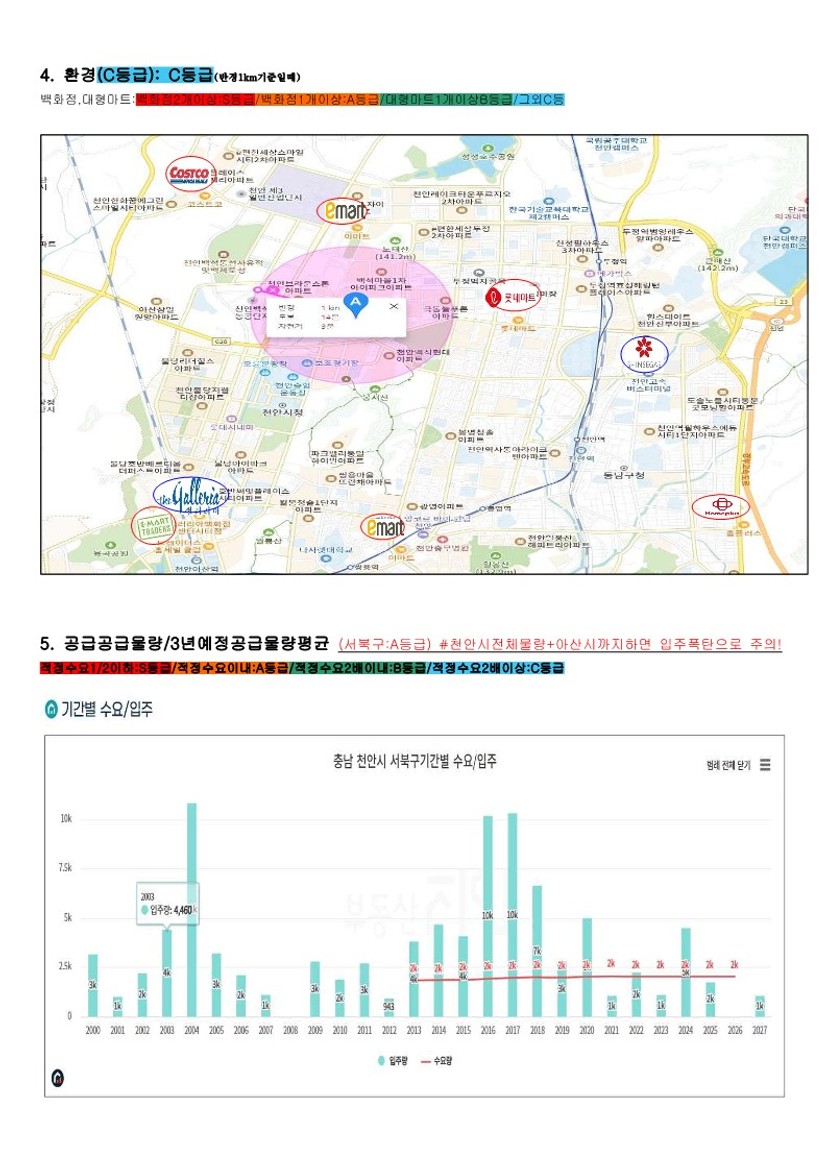Click the red note starting (서북구:A등급)
The width and height of the screenshot is (827, 1169).
tap(559, 643)
